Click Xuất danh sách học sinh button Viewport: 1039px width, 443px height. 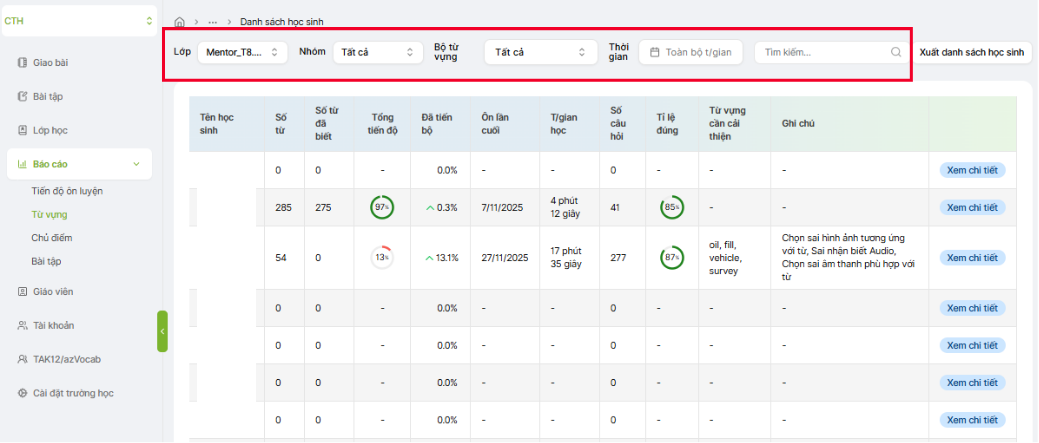click(x=972, y=52)
